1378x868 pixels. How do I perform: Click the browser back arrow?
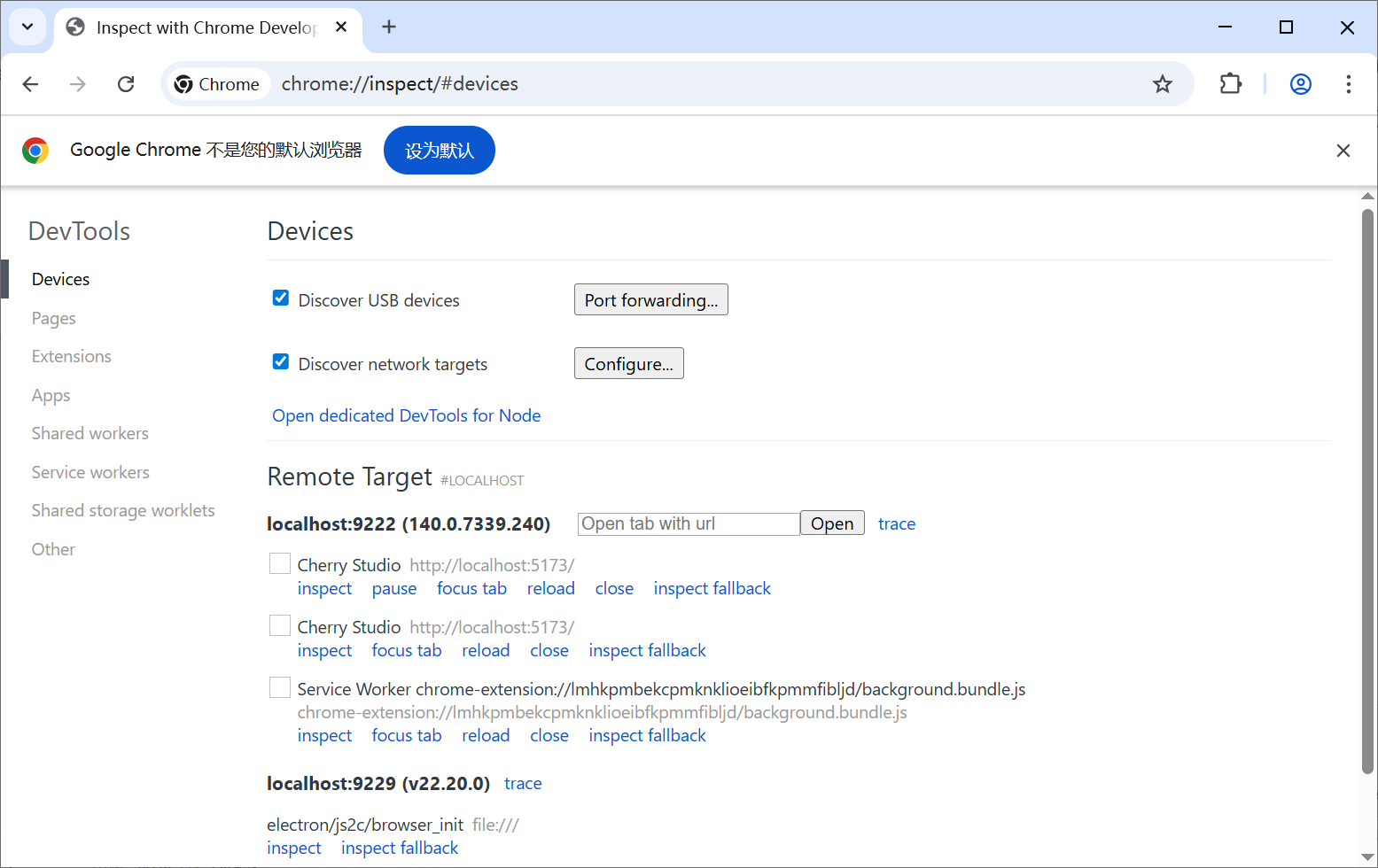[30, 84]
